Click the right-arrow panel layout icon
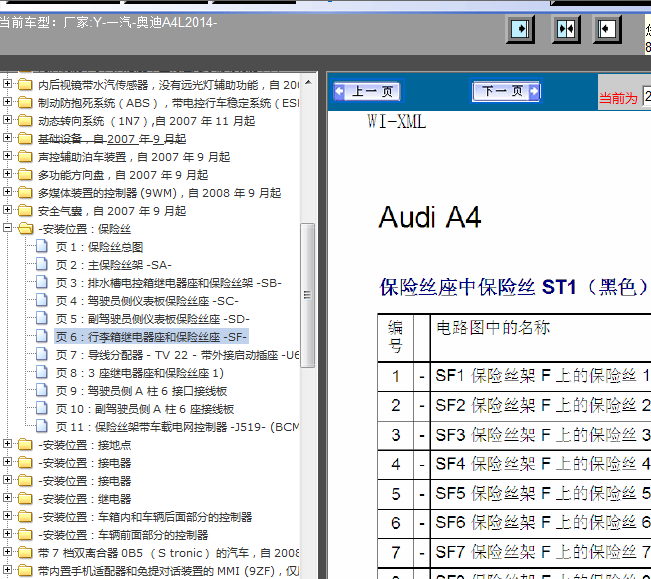This screenshot has height=579, width=651. pyautogui.click(x=520, y=29)
